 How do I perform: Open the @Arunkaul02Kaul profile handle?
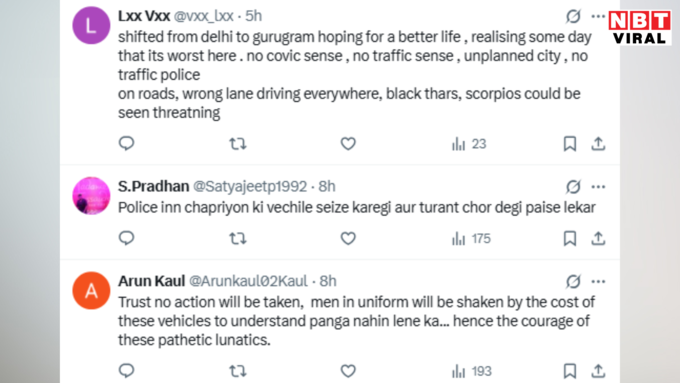pyautogui.click(x=248, y=281)
